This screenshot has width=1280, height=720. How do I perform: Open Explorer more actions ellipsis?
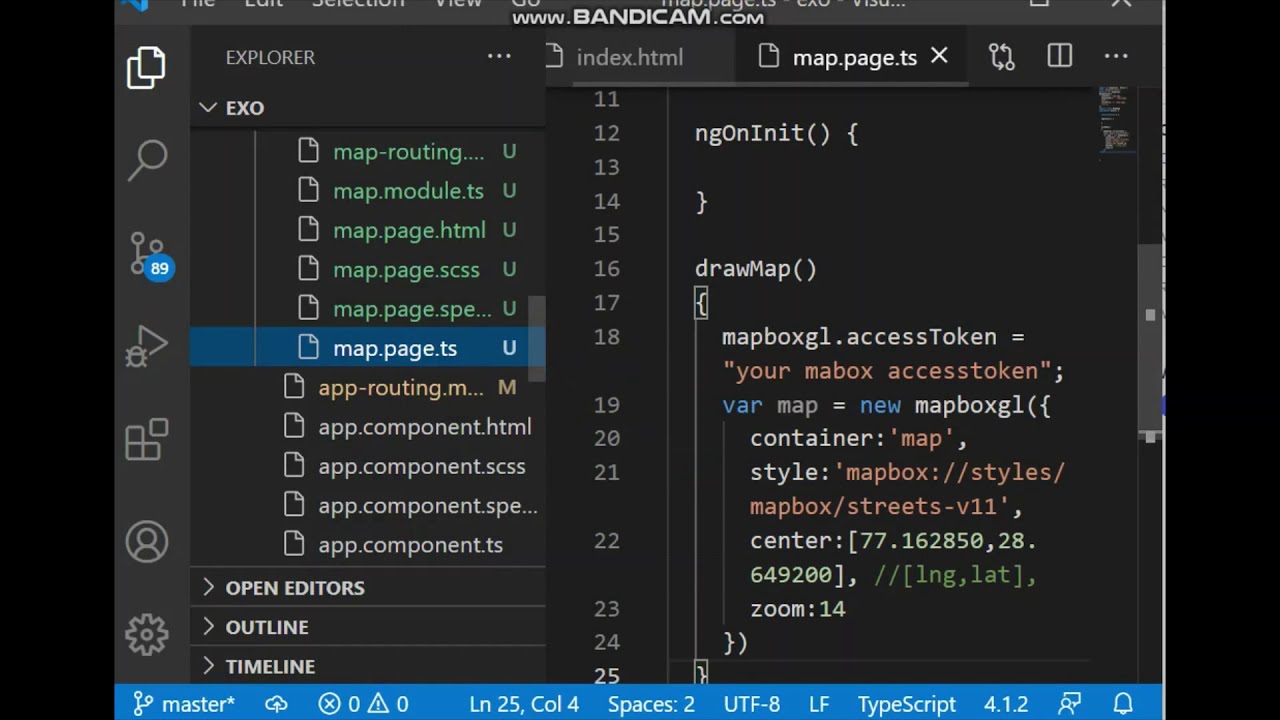[499, 57]
